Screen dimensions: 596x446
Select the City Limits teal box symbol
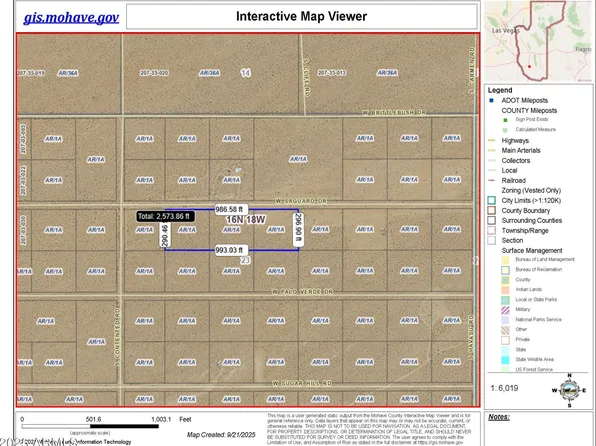(x=491, y=200)
